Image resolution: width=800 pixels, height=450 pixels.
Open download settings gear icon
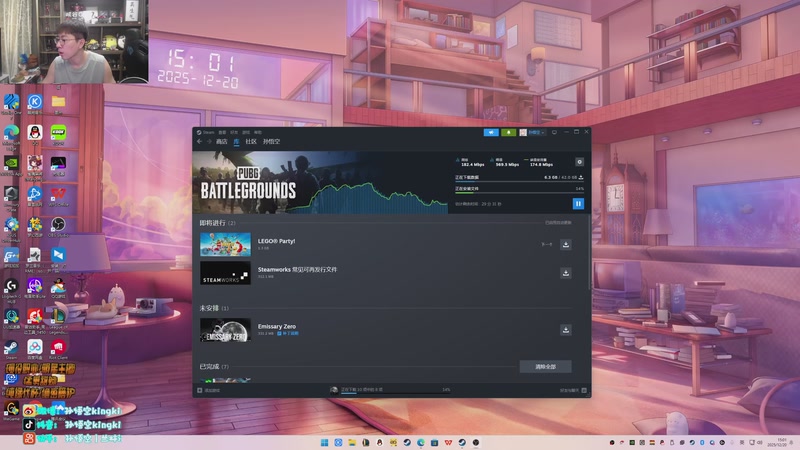tap(579, 162)
